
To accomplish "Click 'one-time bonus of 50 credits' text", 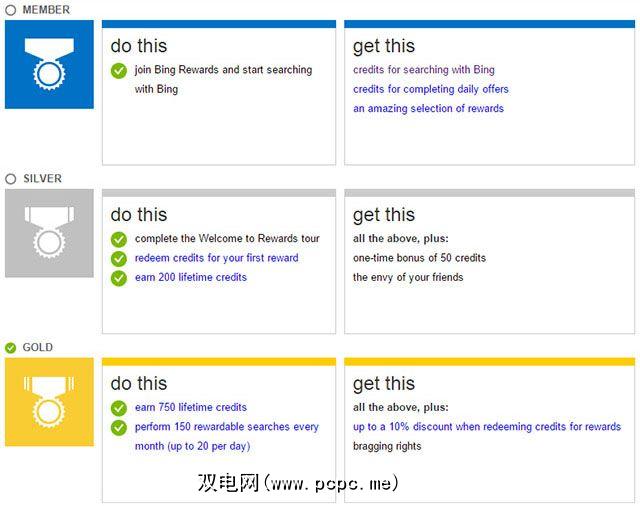I will 419,258.
